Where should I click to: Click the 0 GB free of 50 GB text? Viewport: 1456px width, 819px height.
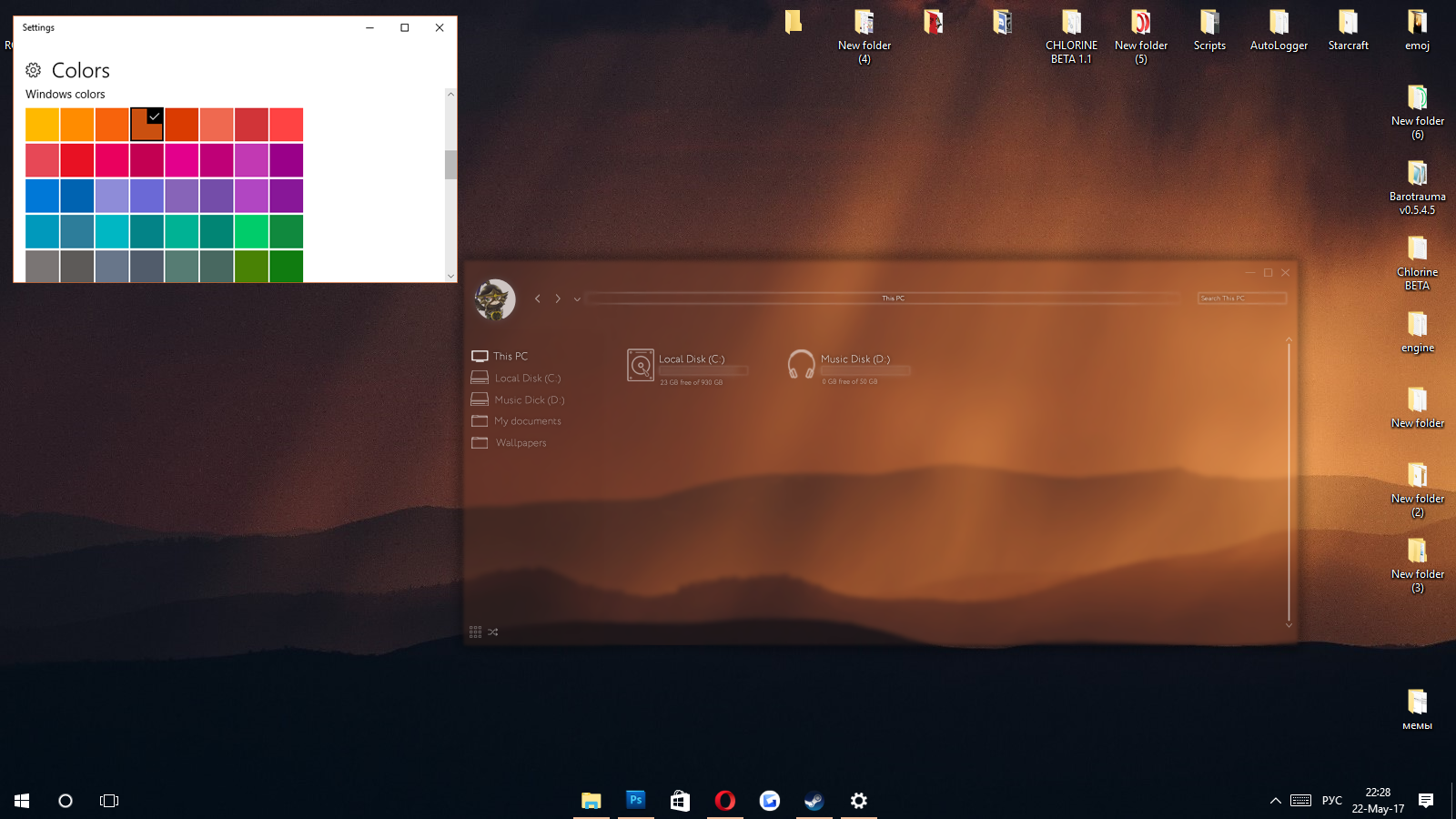pos(850,381)
